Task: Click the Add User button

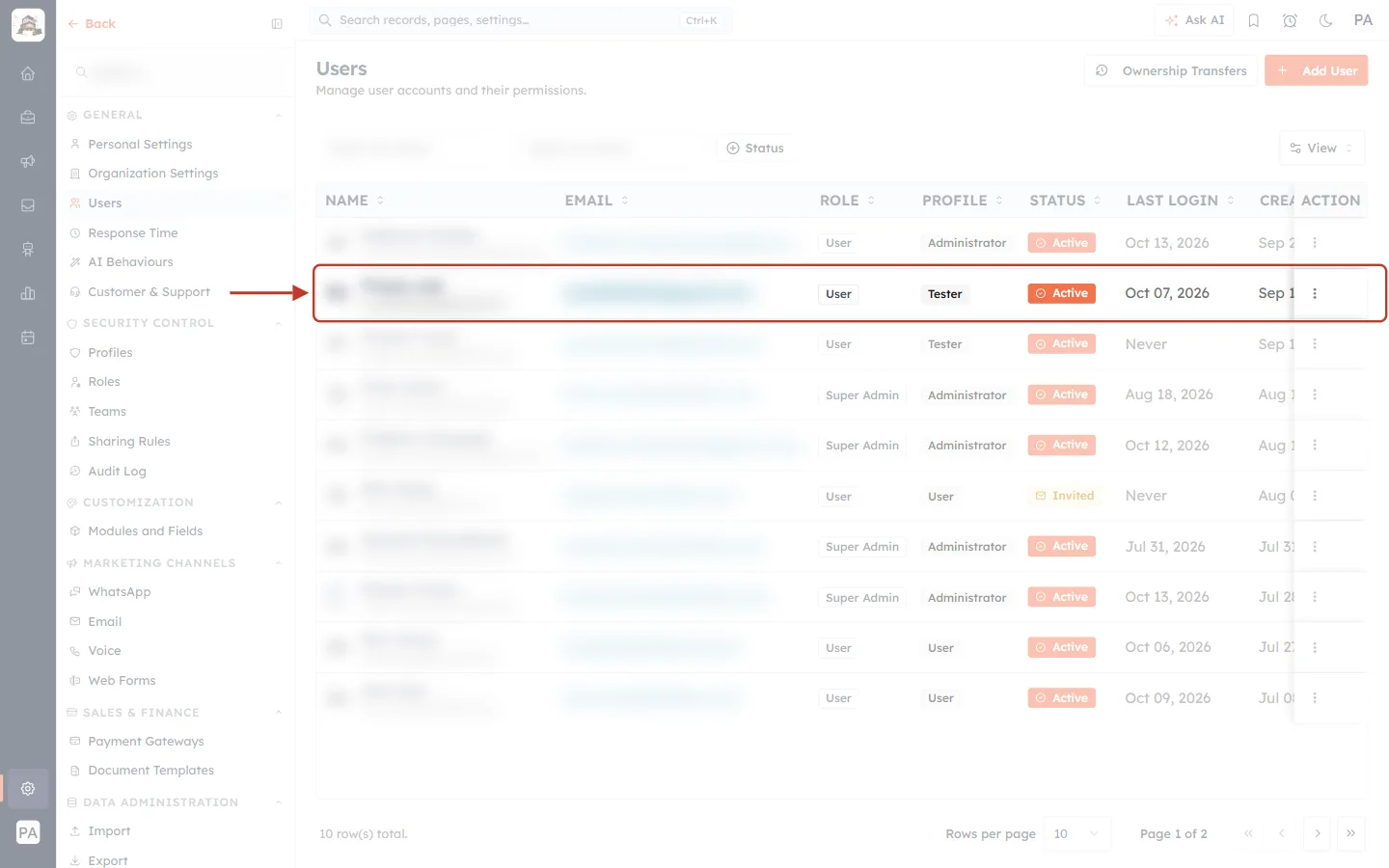Action: tap(1317, 70)
